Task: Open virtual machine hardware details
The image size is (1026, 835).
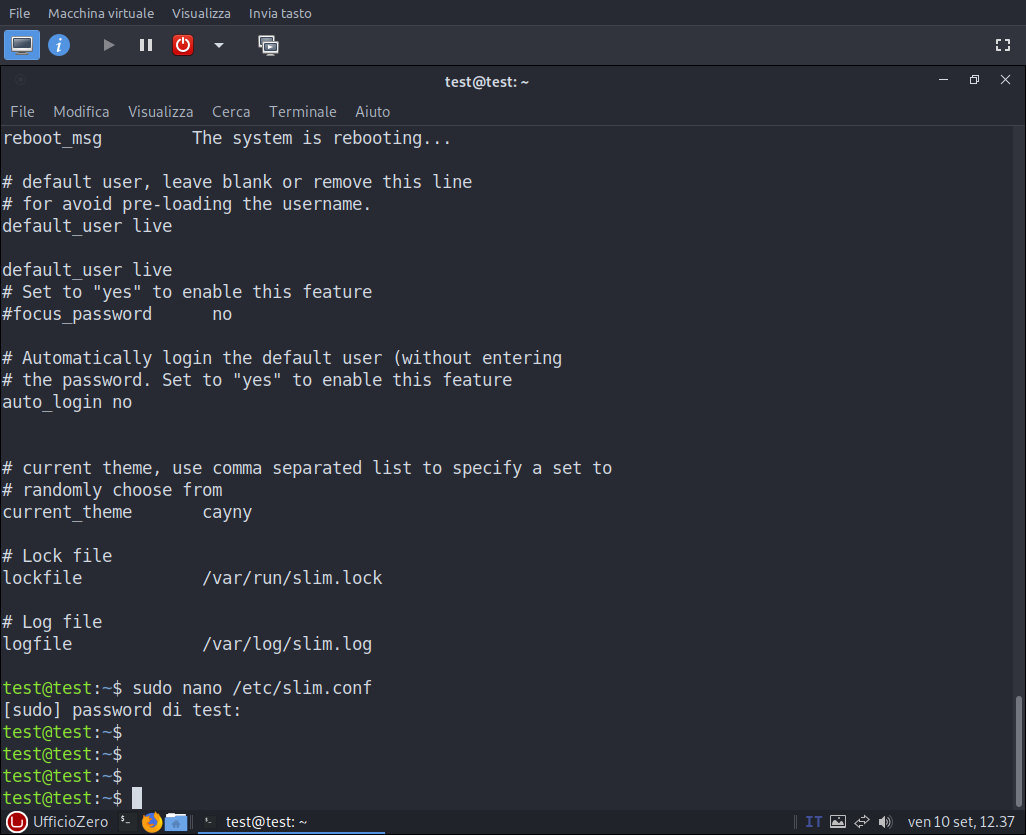Action: coord(59,45)
